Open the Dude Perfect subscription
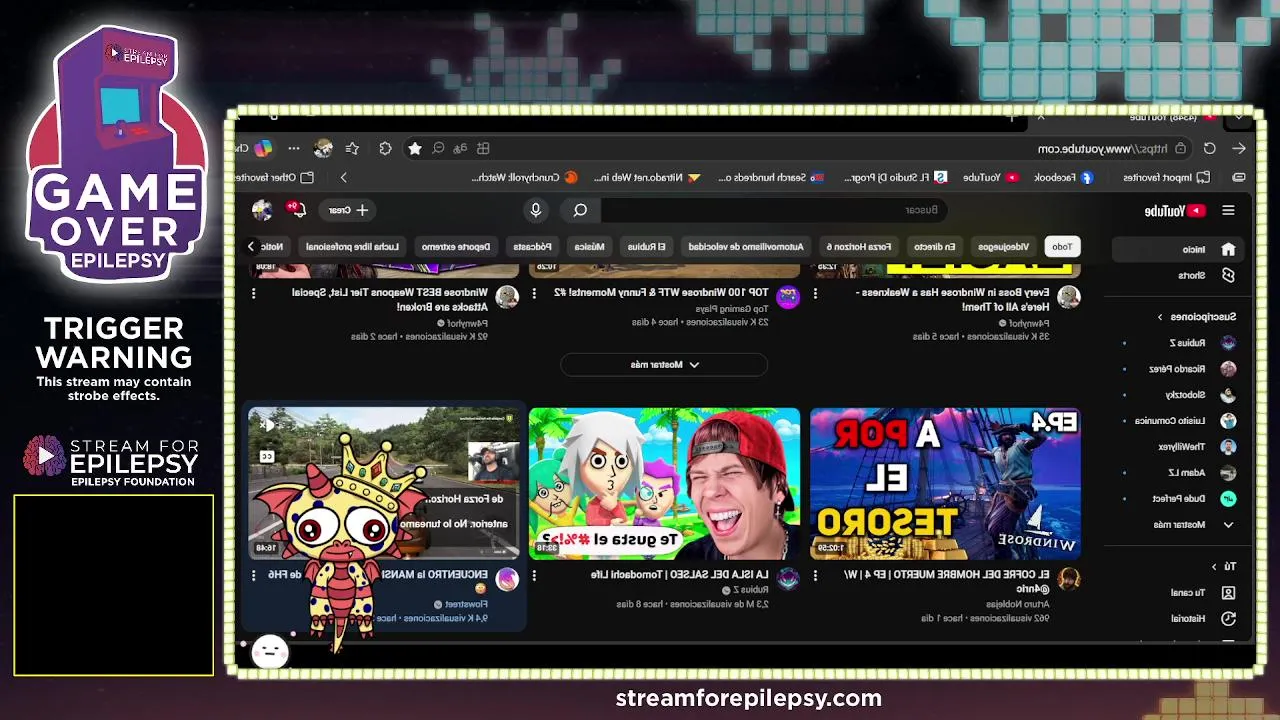The image size is (1280, 720). [1180, 498]
